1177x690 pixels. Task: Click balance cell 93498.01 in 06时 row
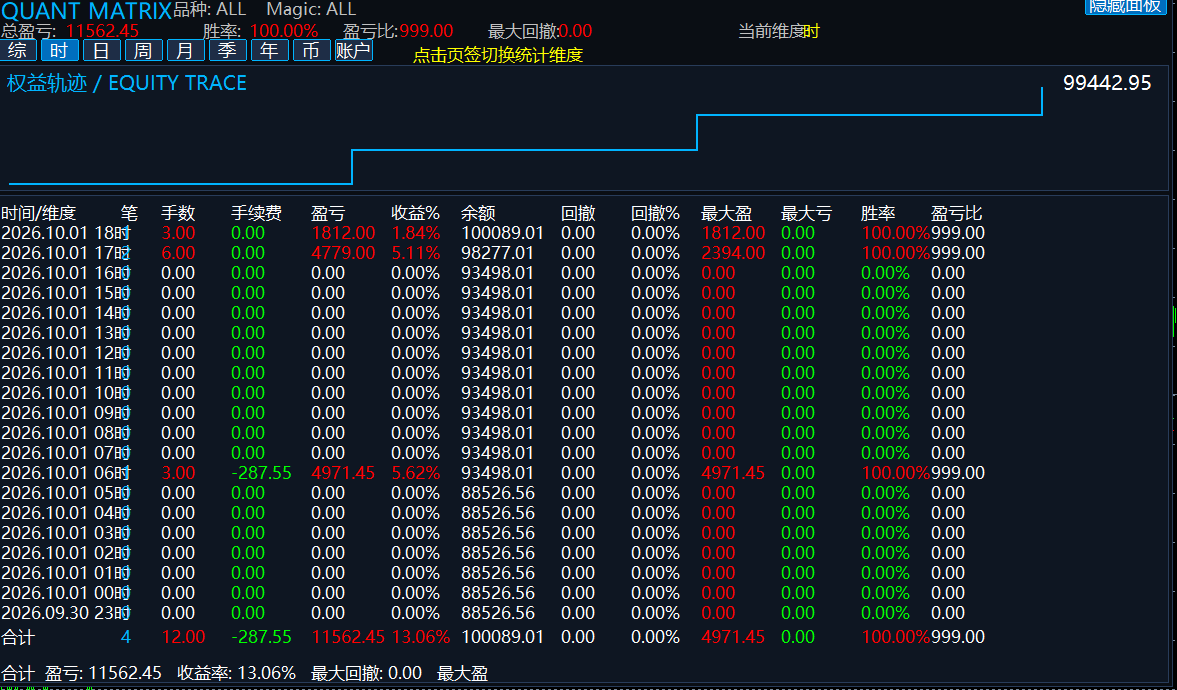(x=498, y=473)
